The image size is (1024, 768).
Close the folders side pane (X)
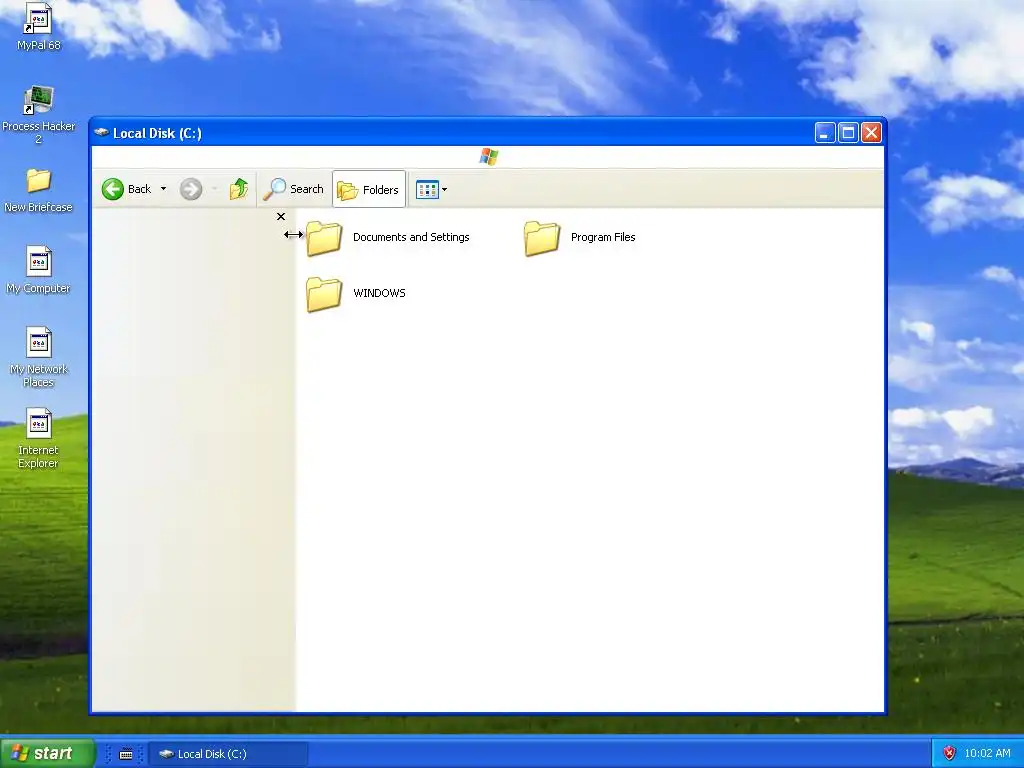(x=281, y=217)
